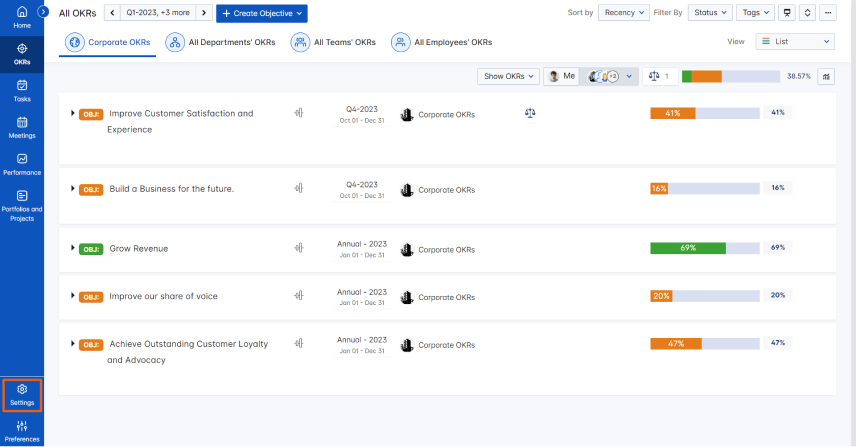Image resolution: width=856 pixels, height=447 pixels.
Task: Open Meetings from the sidebar
Action: coord(22,128)
